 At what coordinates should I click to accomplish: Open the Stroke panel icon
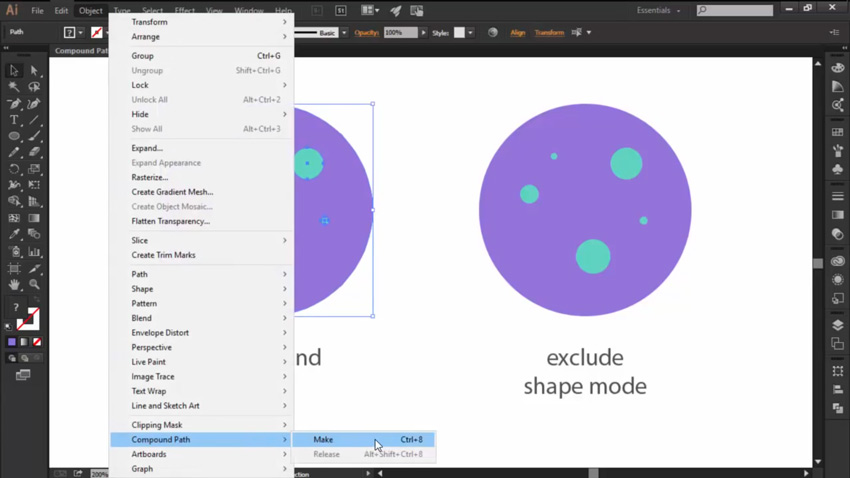tap(838, 196)
